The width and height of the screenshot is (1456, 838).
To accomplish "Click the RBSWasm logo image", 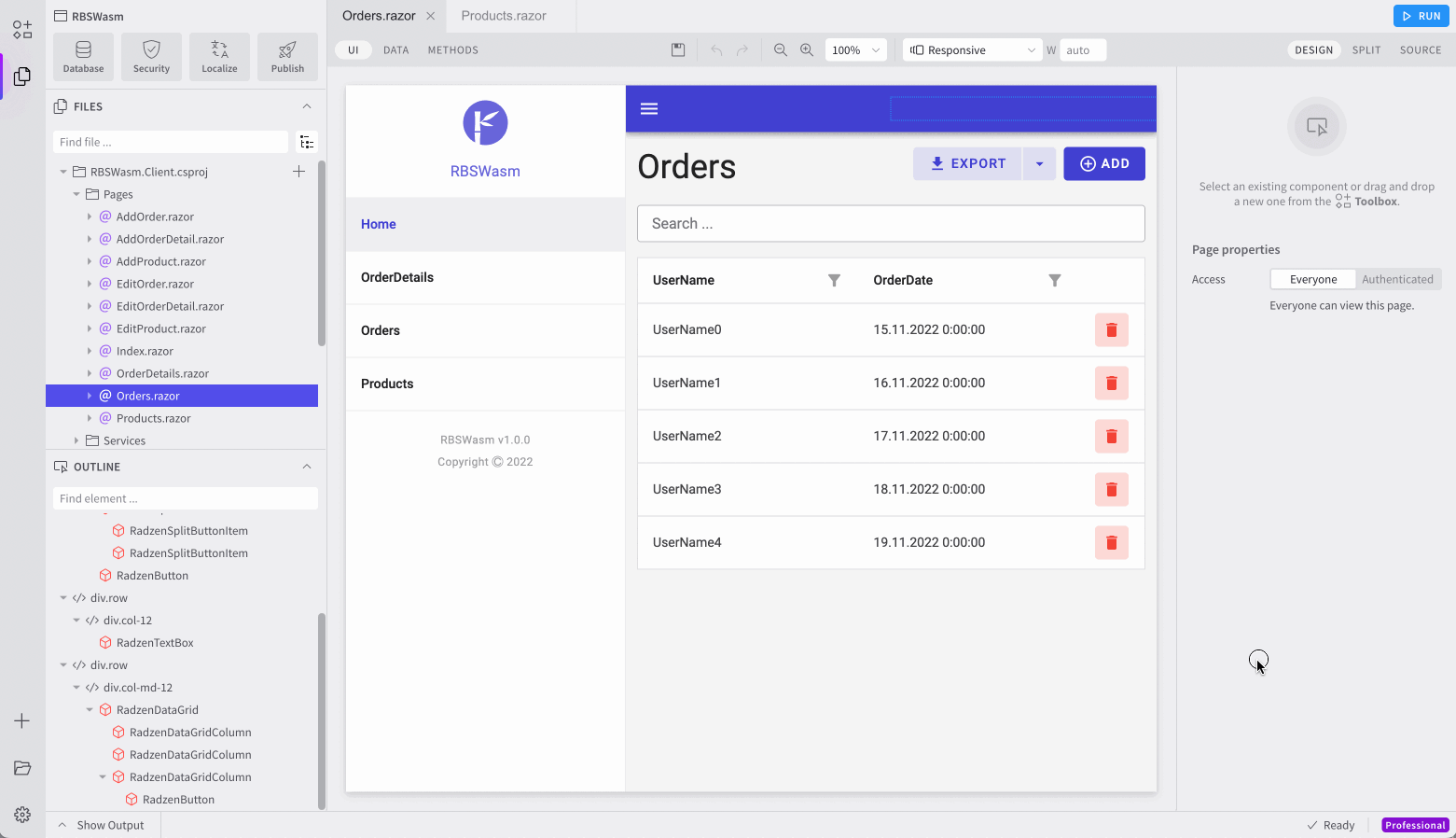I will (x=485, y=122).
